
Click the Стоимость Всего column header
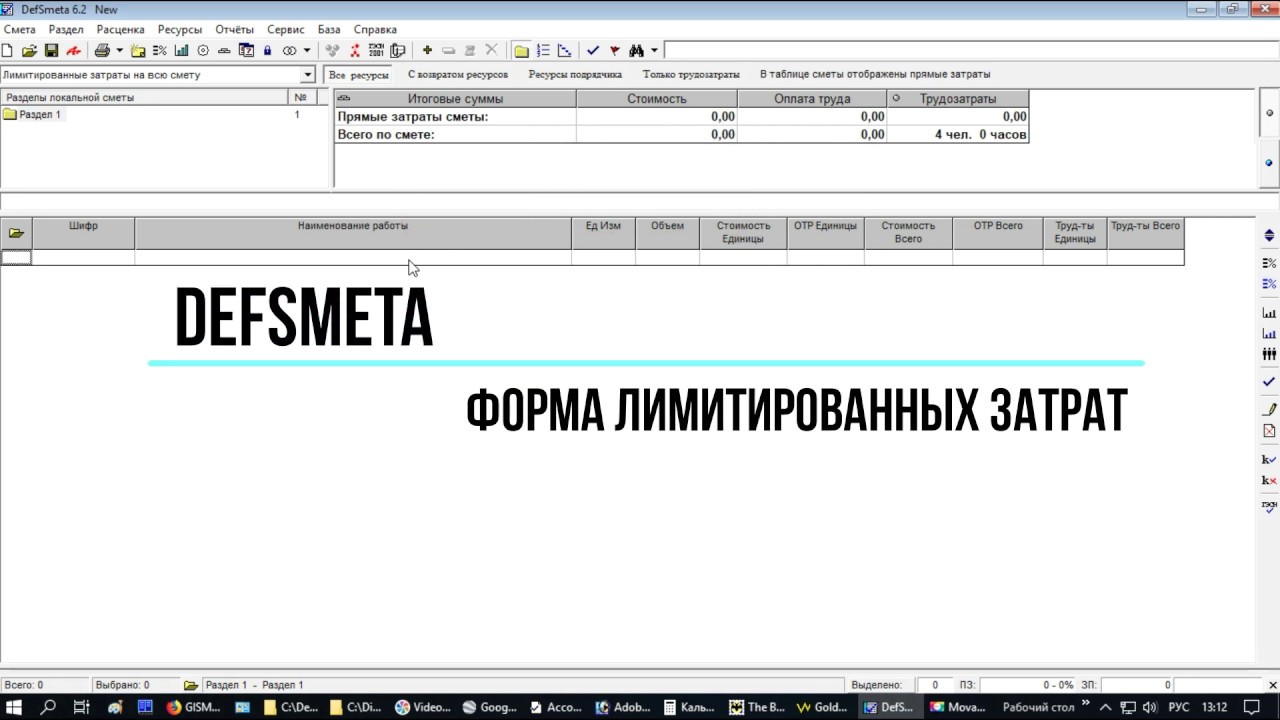(x=908, y=233)
